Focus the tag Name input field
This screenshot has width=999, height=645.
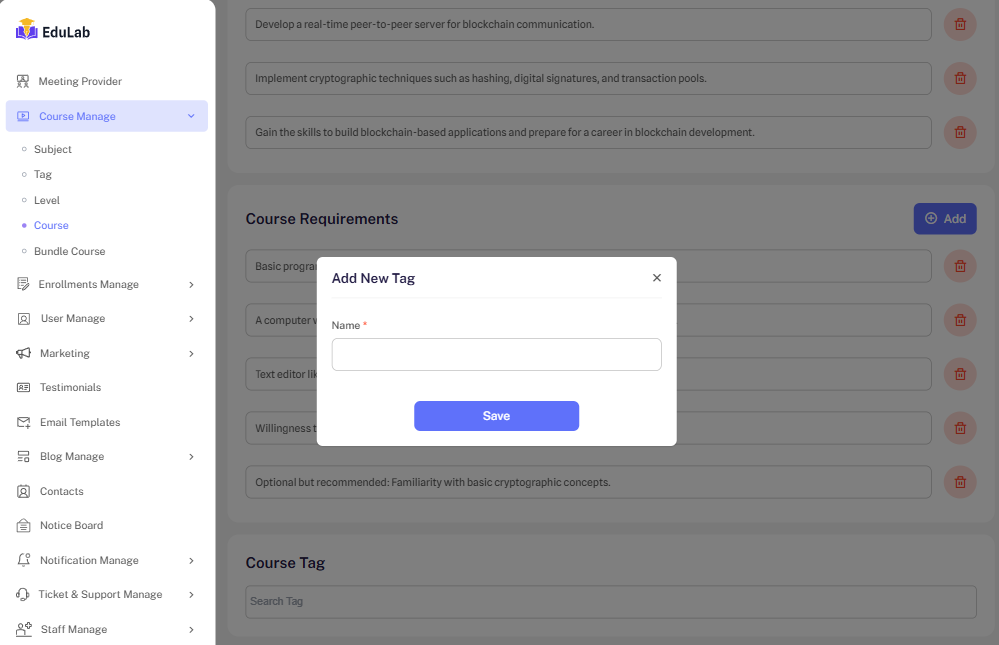point(496,354)
